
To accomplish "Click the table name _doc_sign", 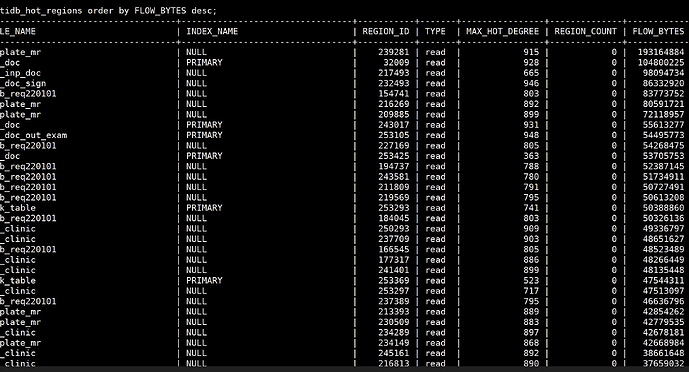I will [23, 84].
